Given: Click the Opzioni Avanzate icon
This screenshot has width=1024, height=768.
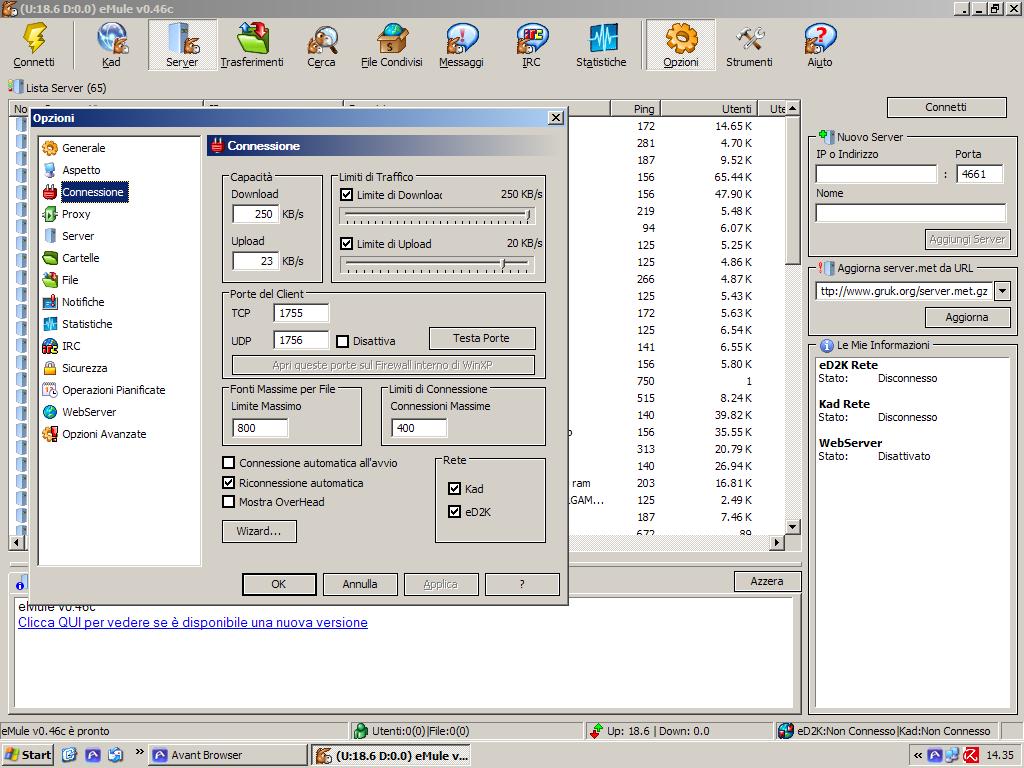Looking at the screenshot, I should pos(50,434).
